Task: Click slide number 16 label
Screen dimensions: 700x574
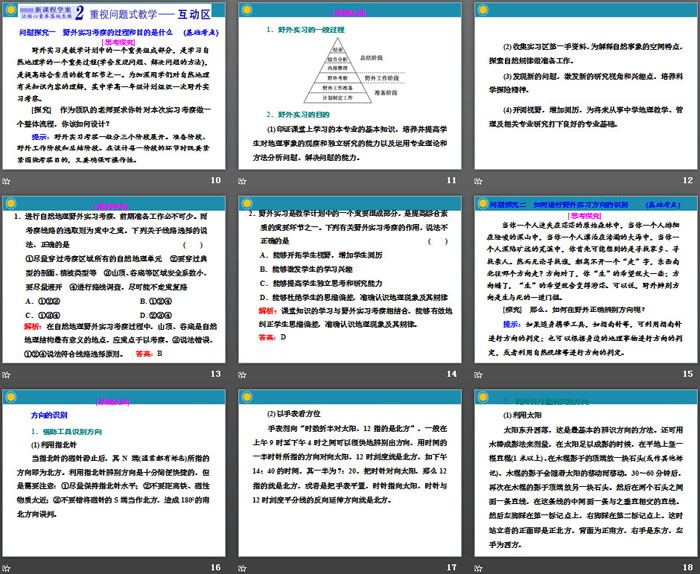Action: pos(216,567)
